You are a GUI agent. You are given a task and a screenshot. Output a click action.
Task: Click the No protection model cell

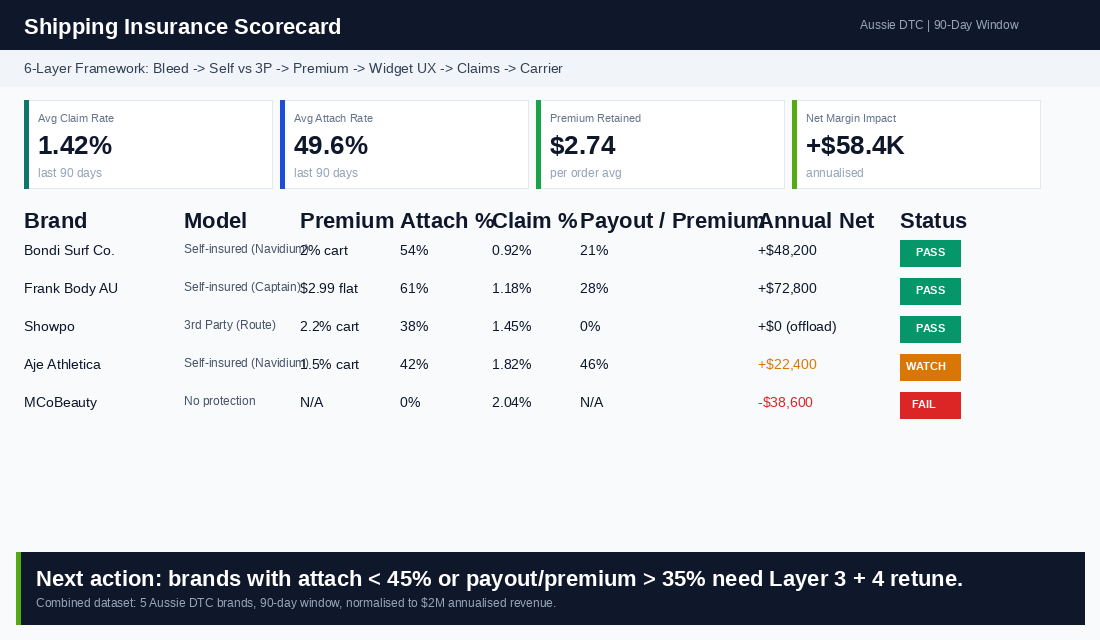click(x=220, y=401)
